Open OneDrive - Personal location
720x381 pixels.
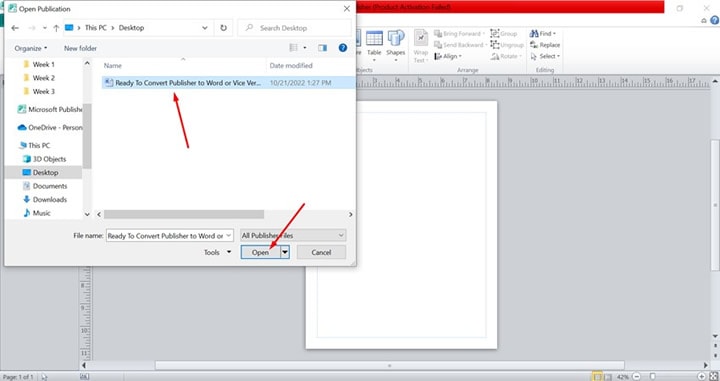50,128
